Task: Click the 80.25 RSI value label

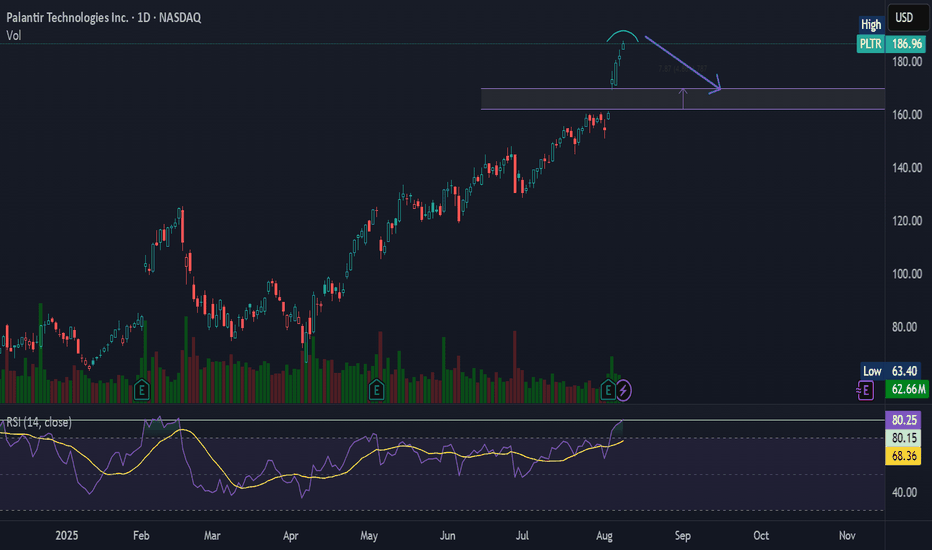Action: point(903,420)
